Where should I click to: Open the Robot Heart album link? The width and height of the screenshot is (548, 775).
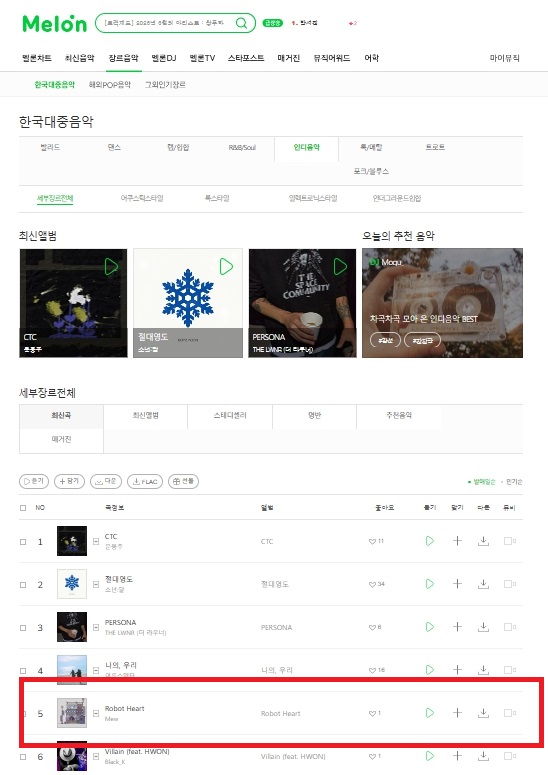[281, 713]
